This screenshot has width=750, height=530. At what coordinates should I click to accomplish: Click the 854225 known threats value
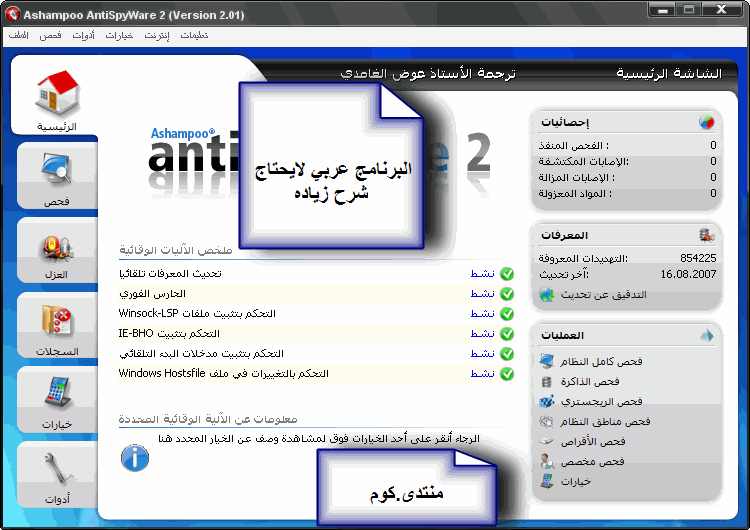[698, 258]
